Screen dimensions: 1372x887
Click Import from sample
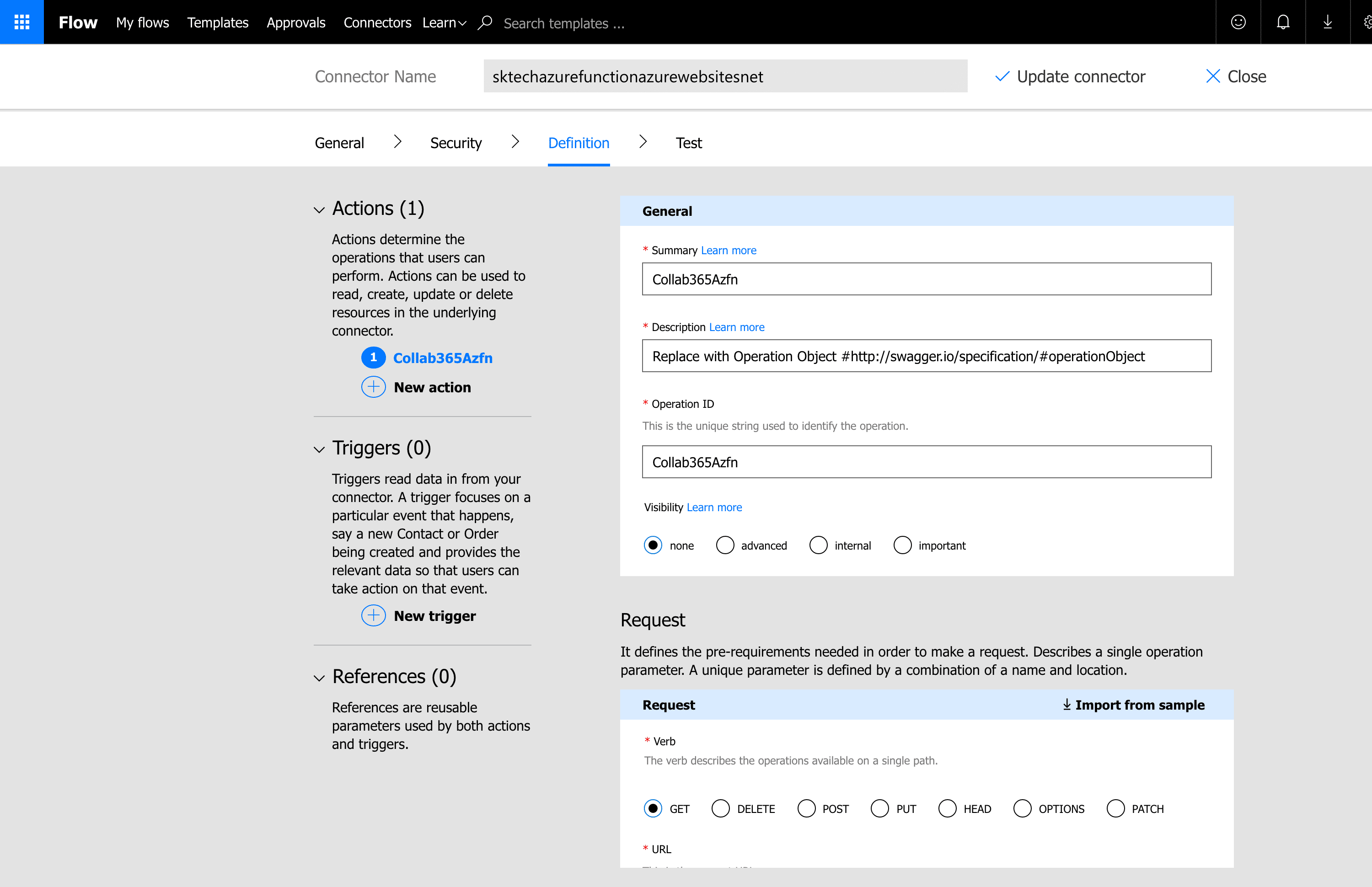1139,705
